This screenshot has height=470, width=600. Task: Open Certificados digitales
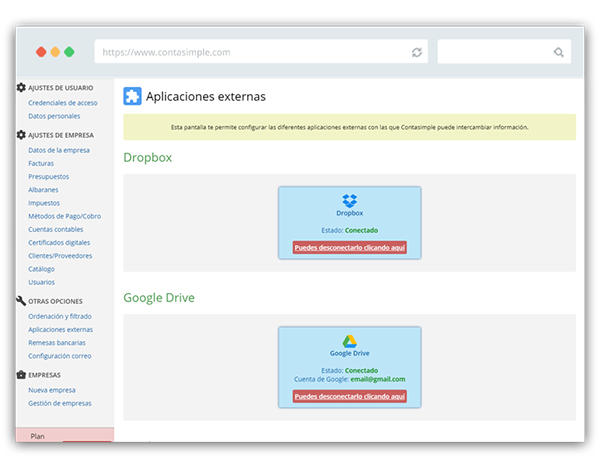[59, 243]
